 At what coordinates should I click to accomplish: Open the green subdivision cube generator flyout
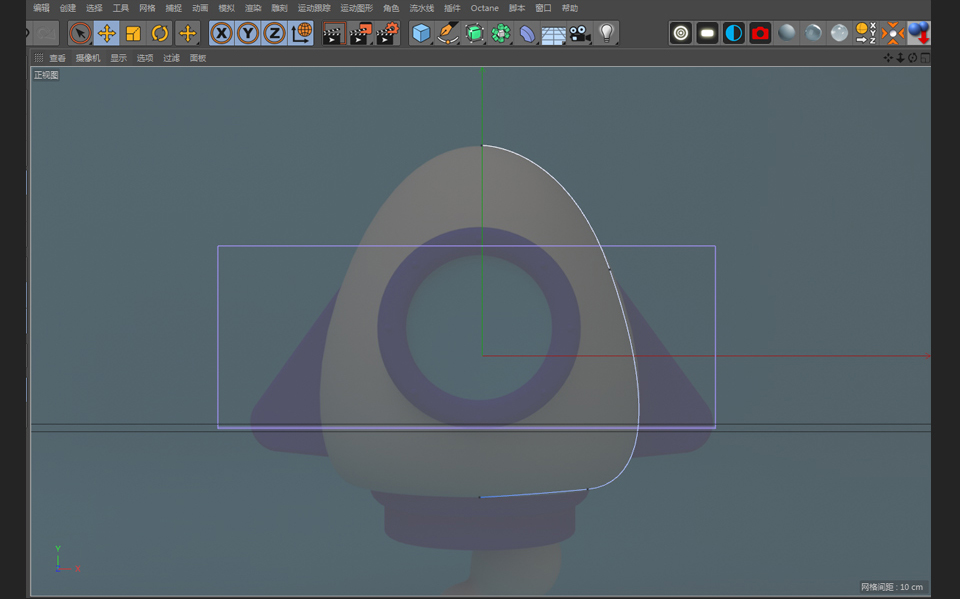(x=474, y=33)
